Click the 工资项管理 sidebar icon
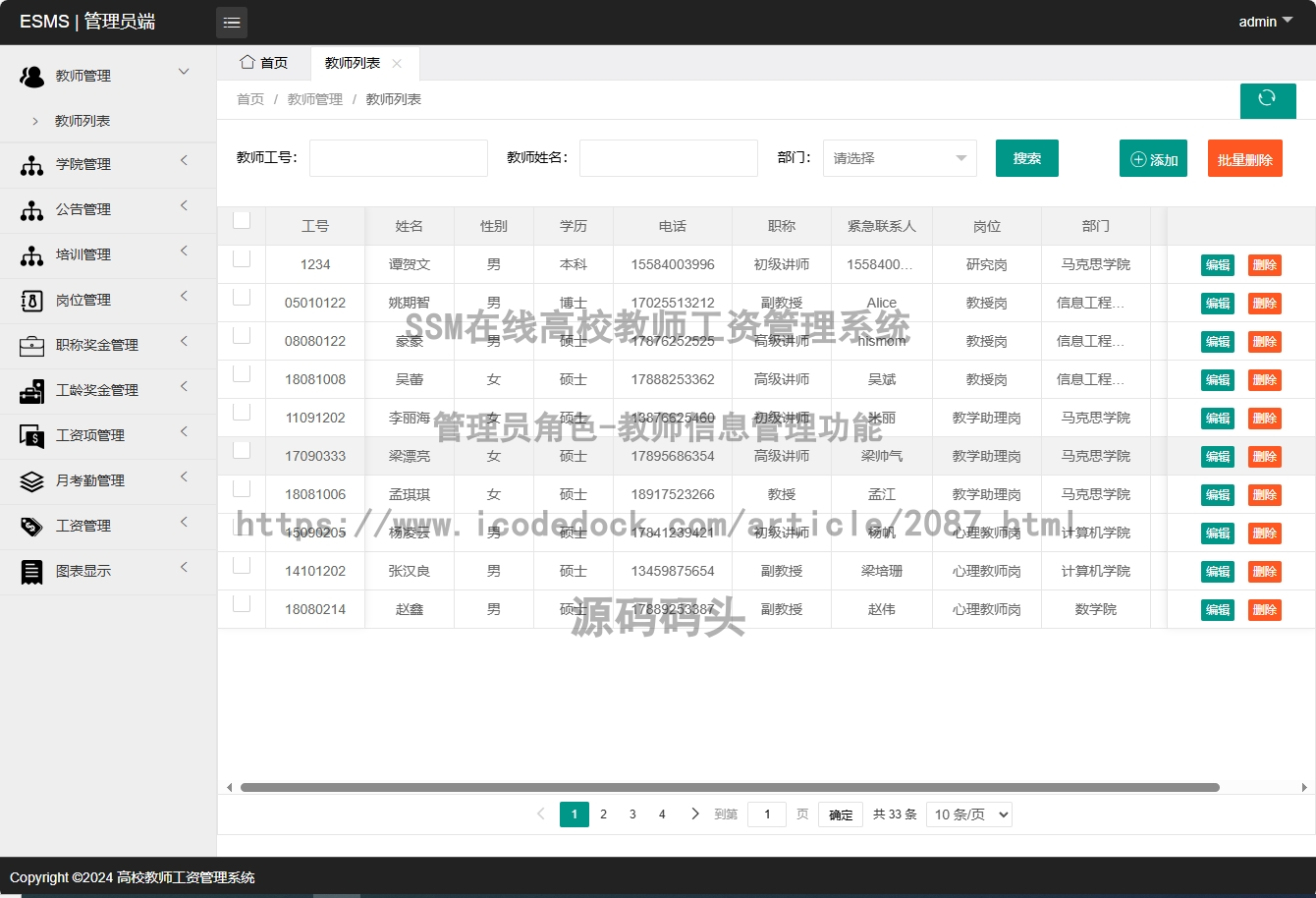Image resolution: width=1316 pixels, height=898 pixels. pyautogui.click(x=31, y=436)
